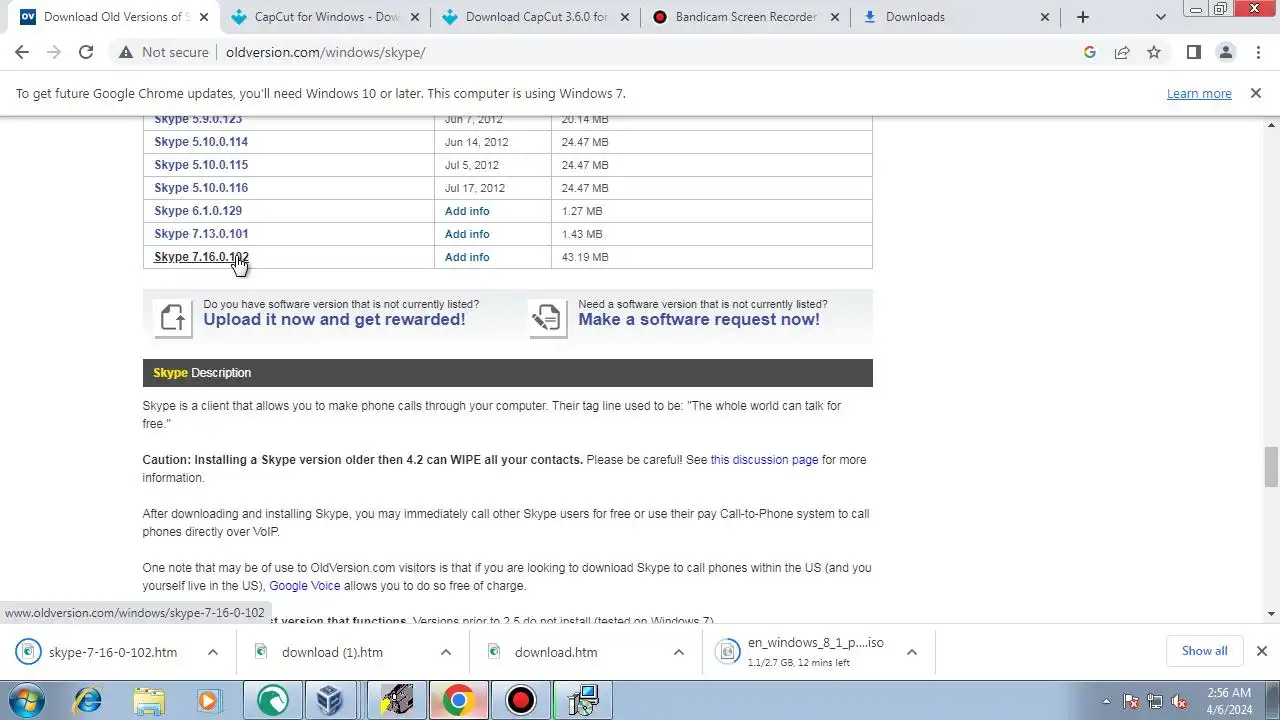Close the downloads shelf
The width and height of the screenshot is (1280, 720).
1262,651
